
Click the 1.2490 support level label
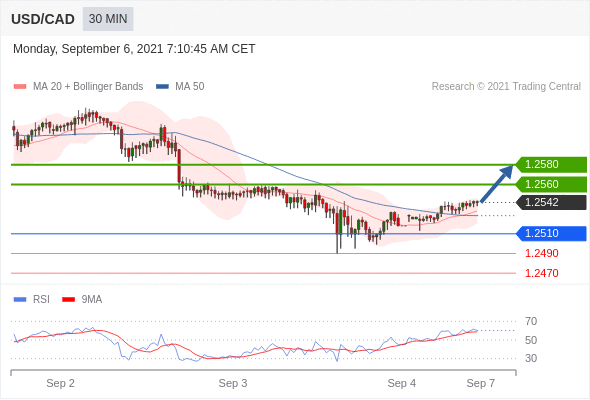click(x=542, y=253)
